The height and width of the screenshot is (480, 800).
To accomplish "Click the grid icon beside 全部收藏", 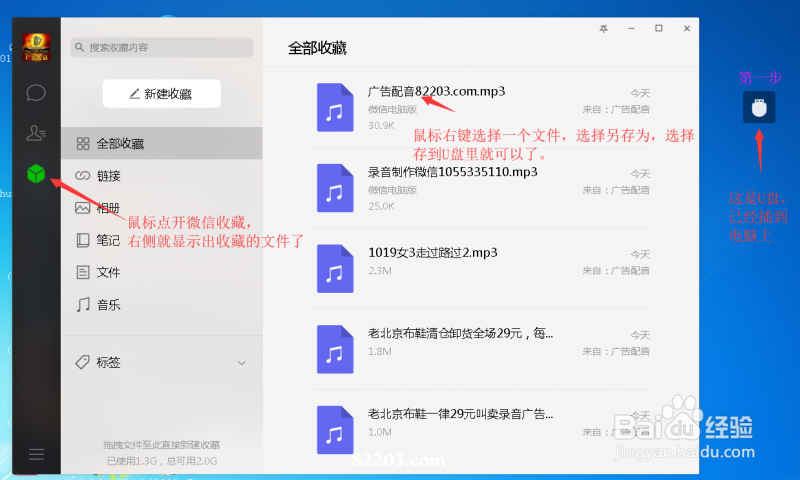I will 83,143.
